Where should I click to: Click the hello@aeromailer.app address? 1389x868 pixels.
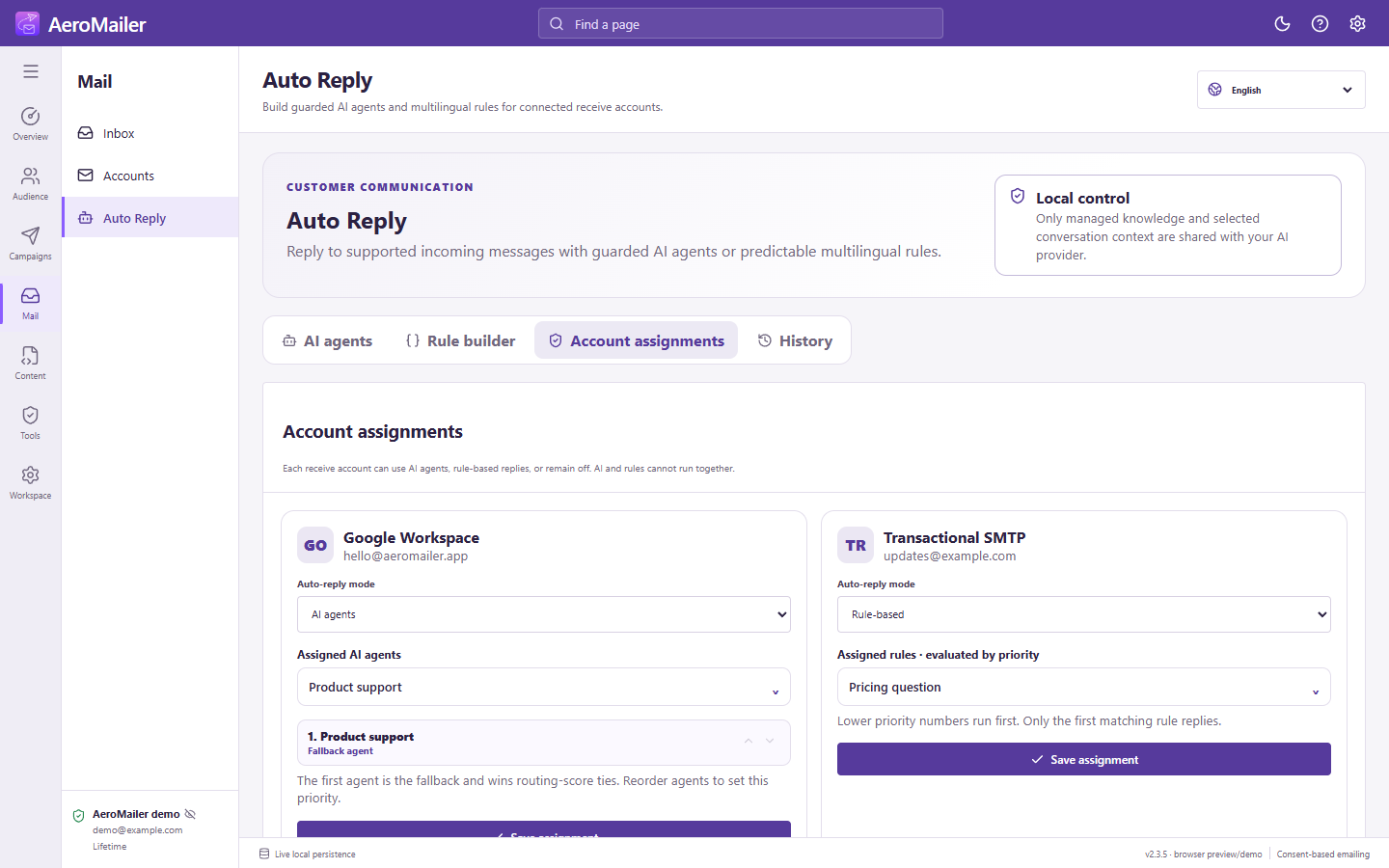[406, 556]
